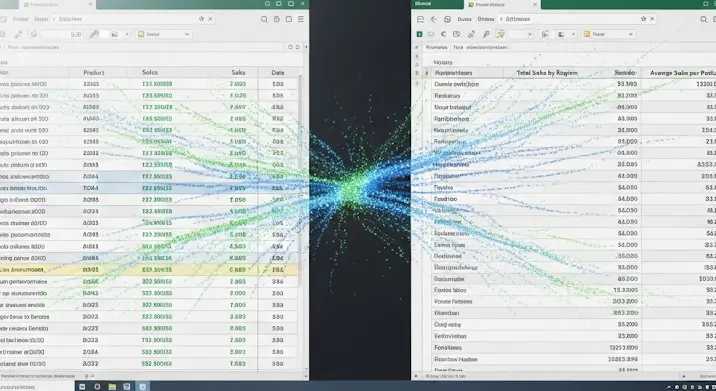716x391 pixels.
Task: Close the right window's document tab
Action: click(535, 4)
